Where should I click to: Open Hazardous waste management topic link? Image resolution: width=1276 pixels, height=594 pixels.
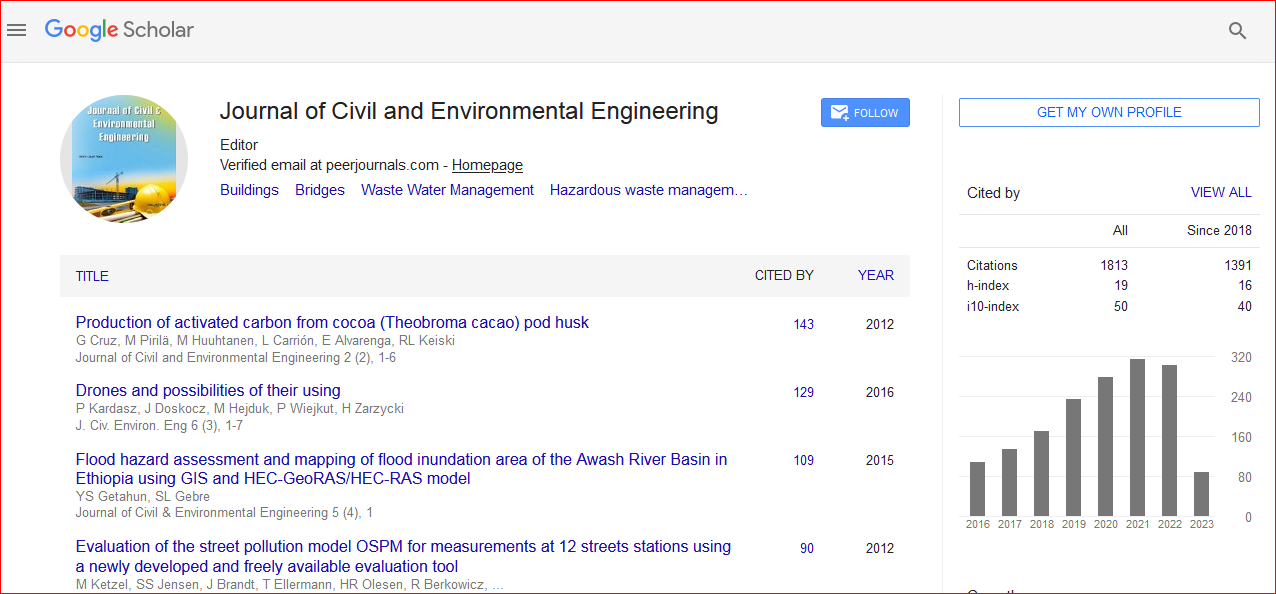pos(648,190)
